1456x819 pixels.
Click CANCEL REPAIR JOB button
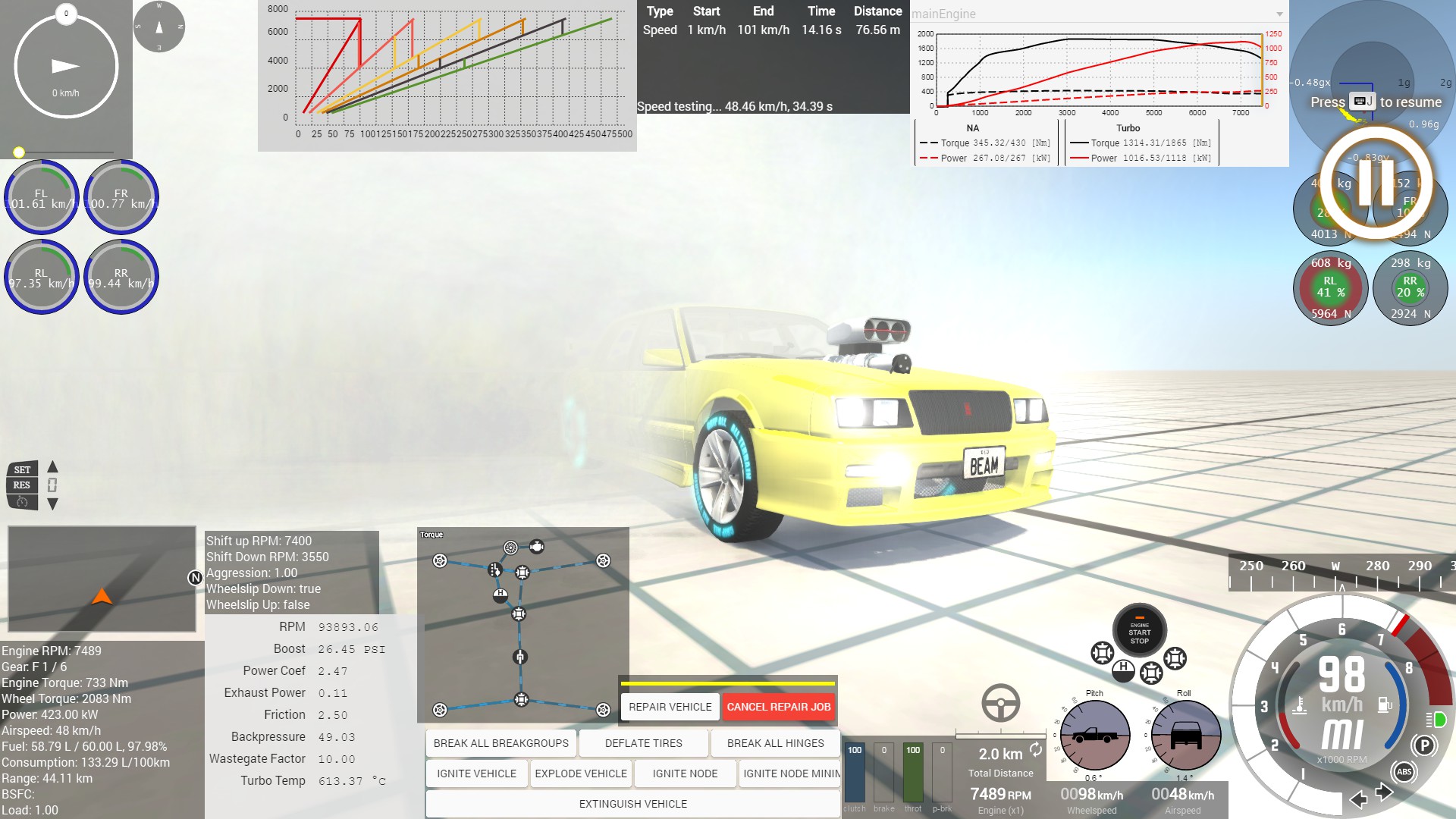pyautogui.click(x=779, y=707)
